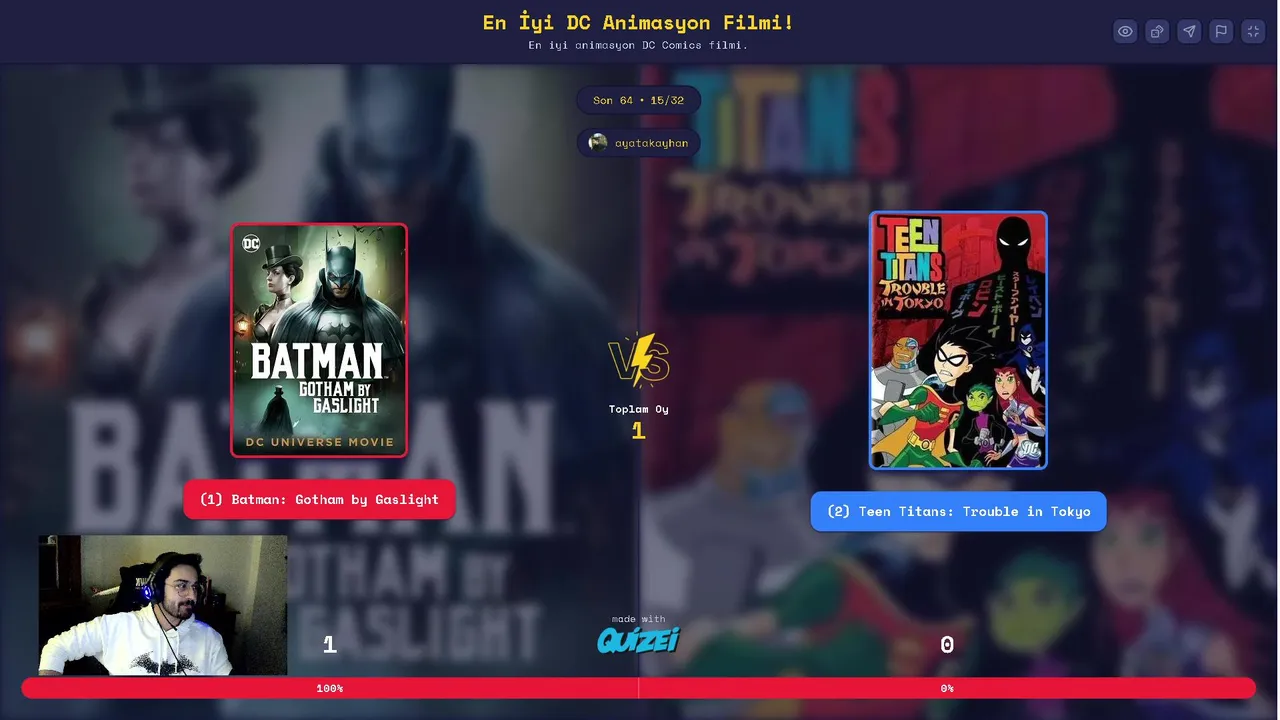Click the flag report icon
Image resolution: width=1280 pixels, height=720 pixels.
coord(1221,32)
